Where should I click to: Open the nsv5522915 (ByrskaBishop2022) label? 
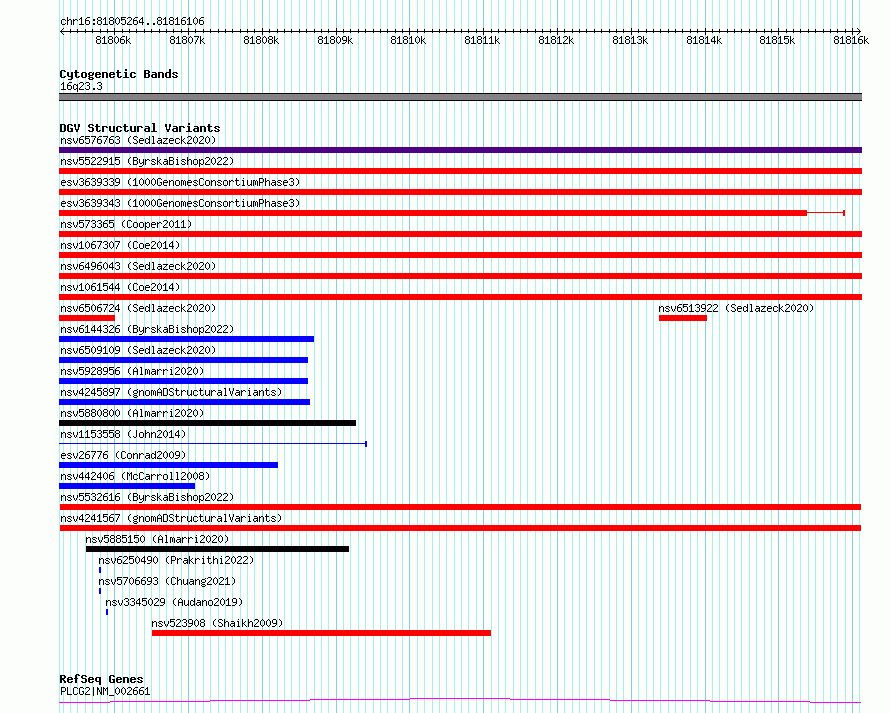click(147, 161)
